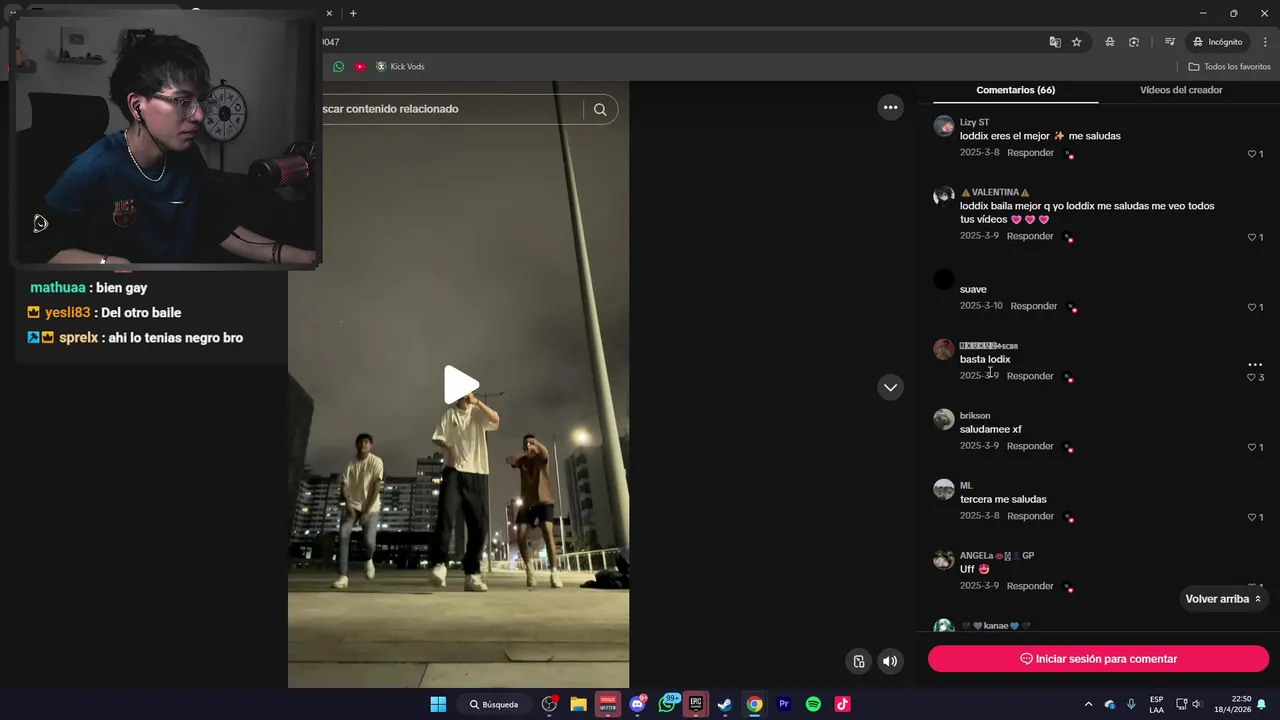Expand hidden system tray icons chevron
This screenshot has width=1280, height=720.
(x=1089, y=704)
